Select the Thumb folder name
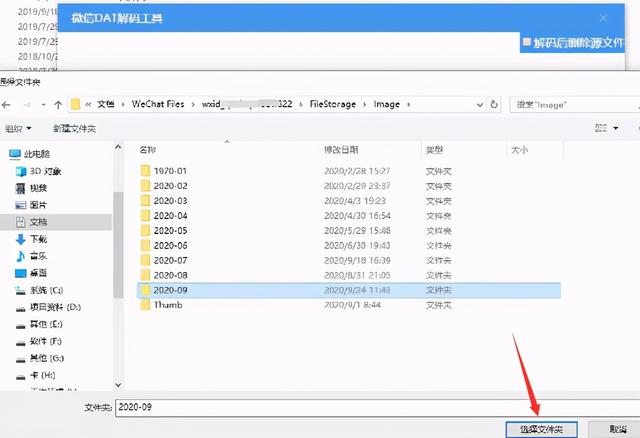This screenshot has height=438, width=640. 168,305
